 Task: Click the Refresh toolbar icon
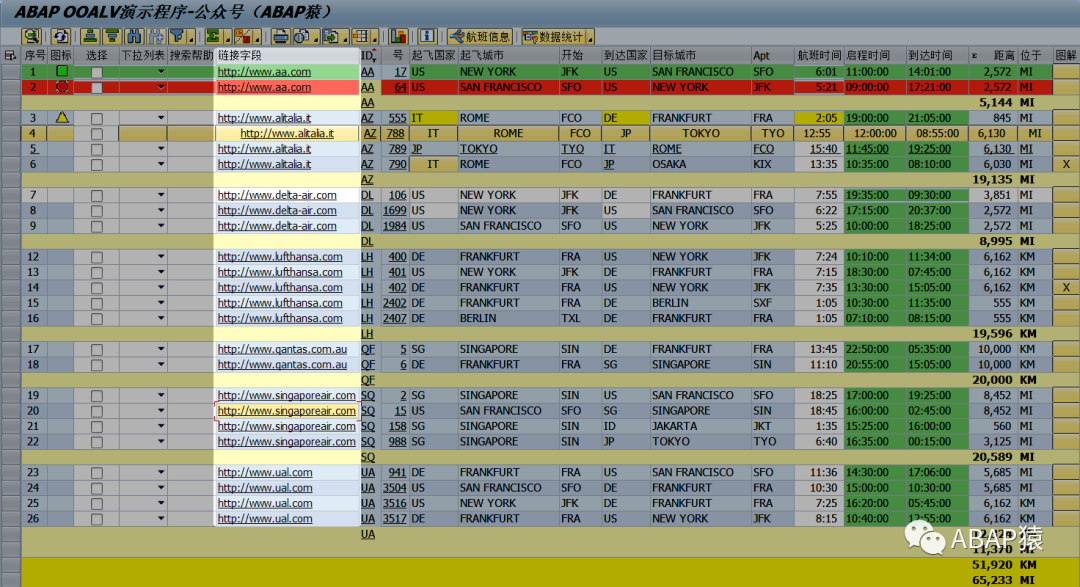tap(61, 37)
